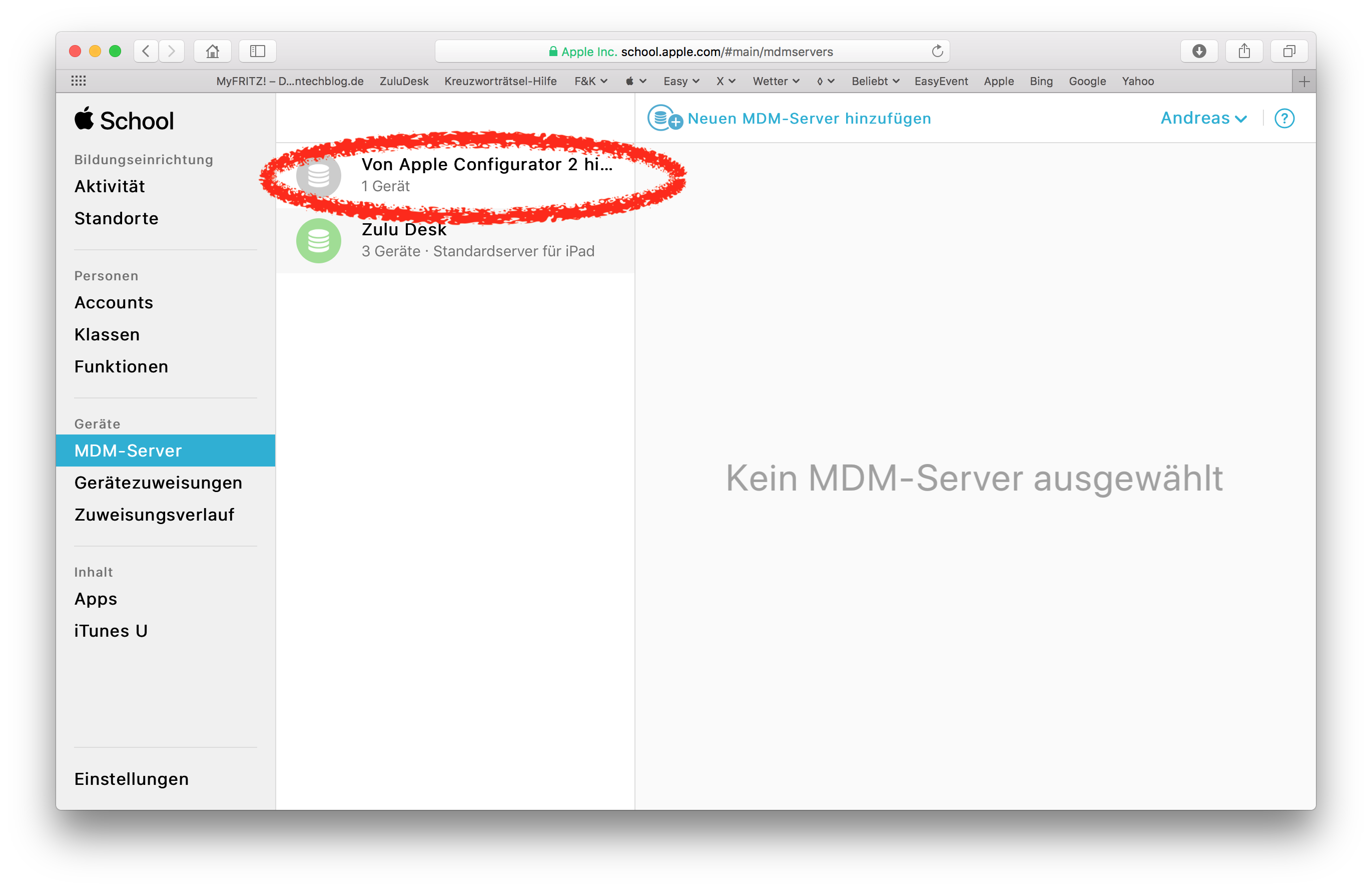Click Neuen MDM-Server hinzufügen link
Image resolution: width=1372 pixels, height=890 pixels.
click(x=810, y=118)
